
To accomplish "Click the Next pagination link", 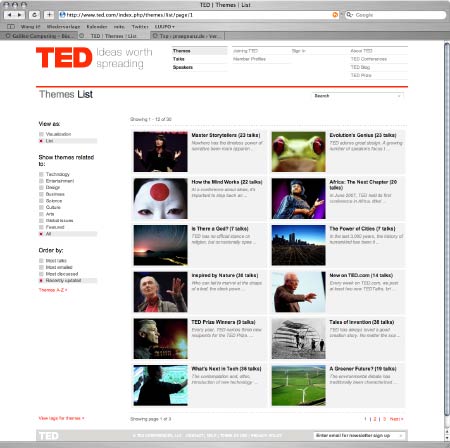I will tap(396, 419).
